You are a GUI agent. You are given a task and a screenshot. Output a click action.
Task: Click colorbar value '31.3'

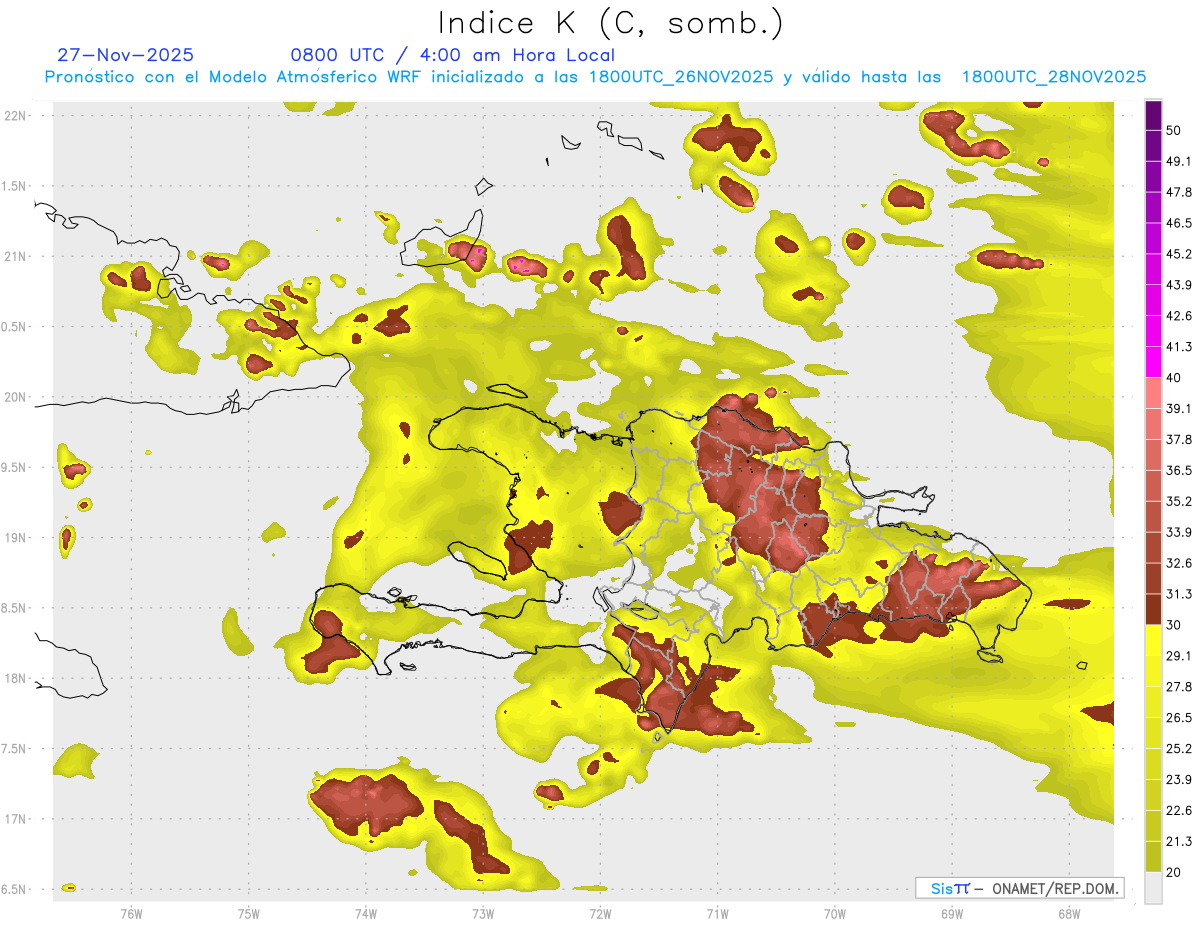(1179, 594)
